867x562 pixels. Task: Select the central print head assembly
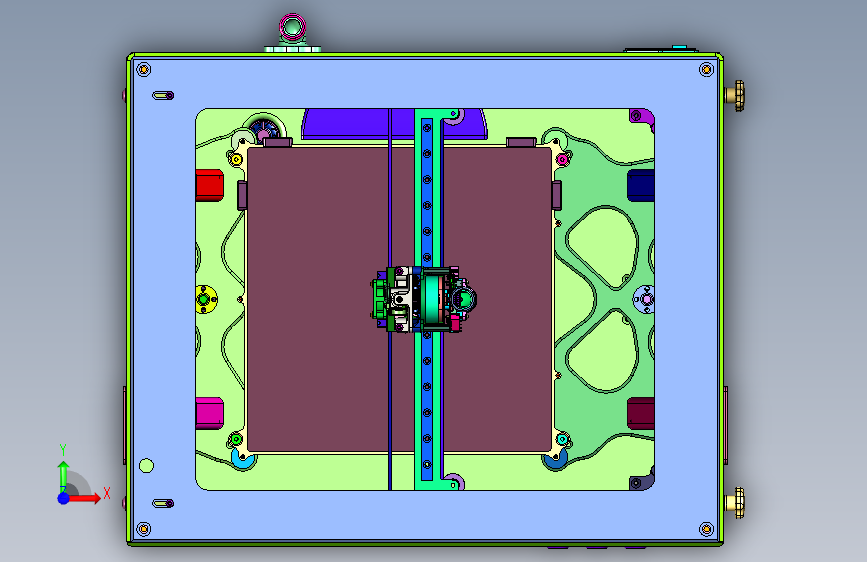point(424,299)
